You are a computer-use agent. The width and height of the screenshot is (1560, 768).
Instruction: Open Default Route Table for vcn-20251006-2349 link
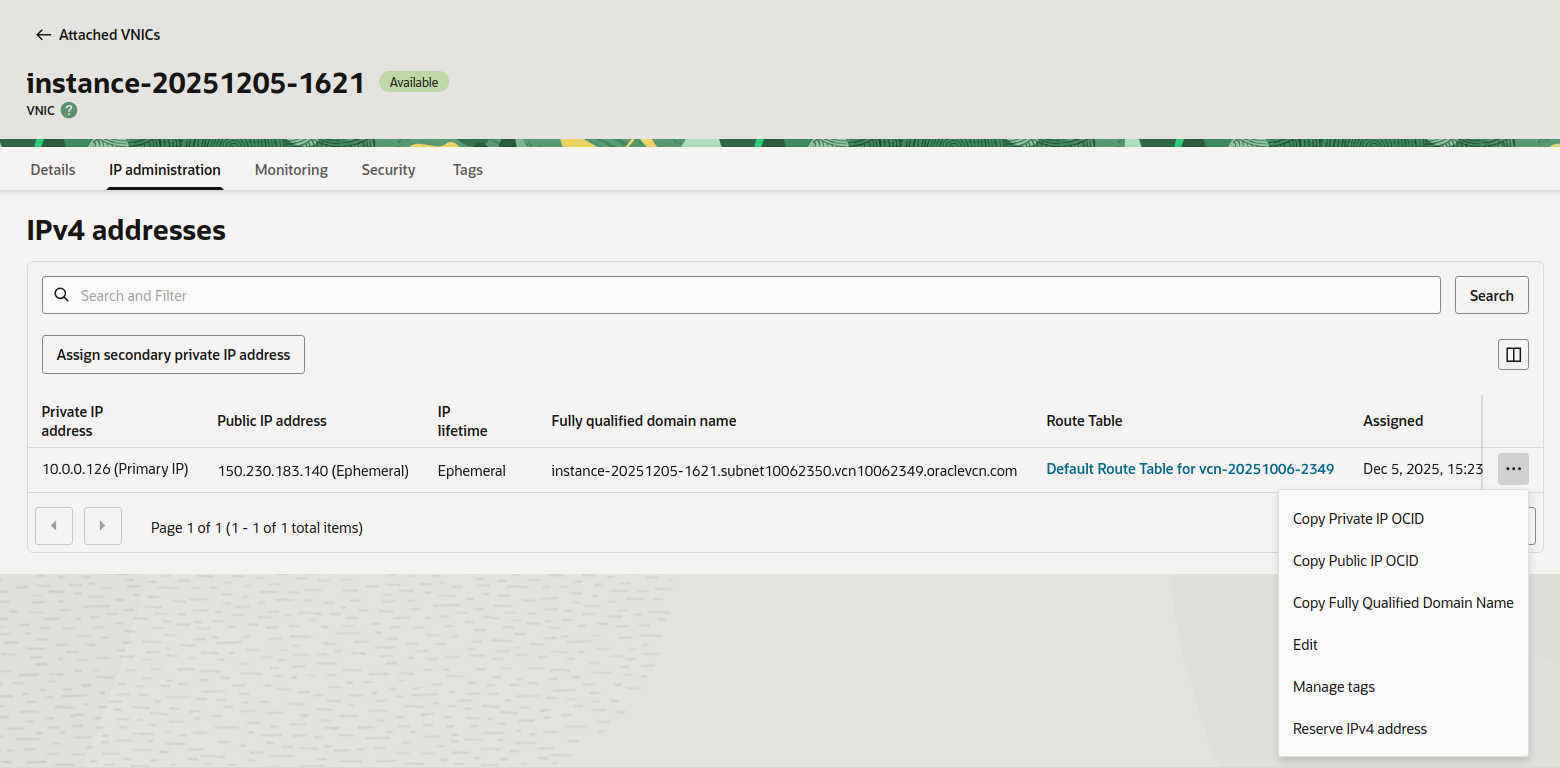pos(1190,469)
